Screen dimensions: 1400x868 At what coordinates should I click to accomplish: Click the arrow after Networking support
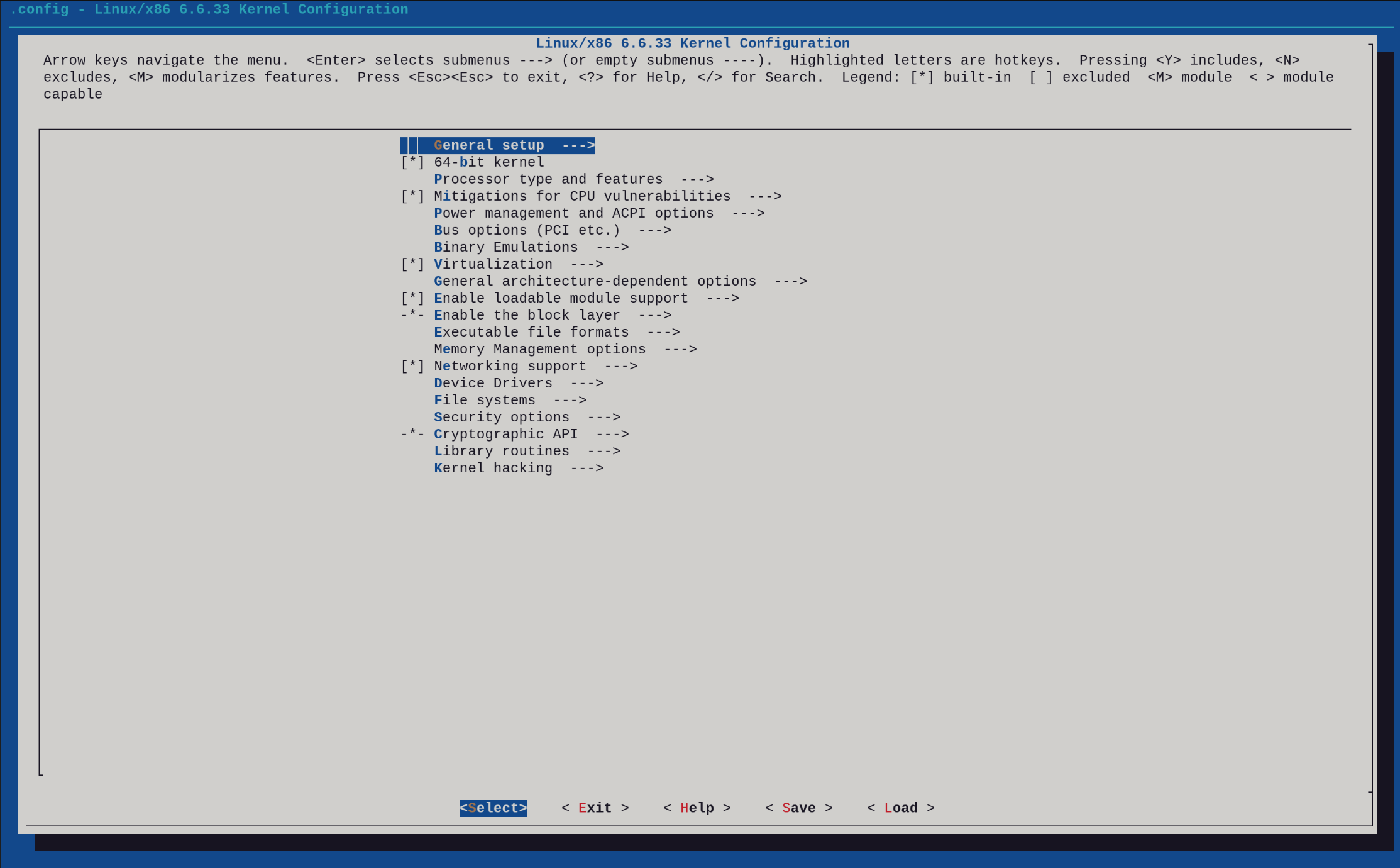620,366
